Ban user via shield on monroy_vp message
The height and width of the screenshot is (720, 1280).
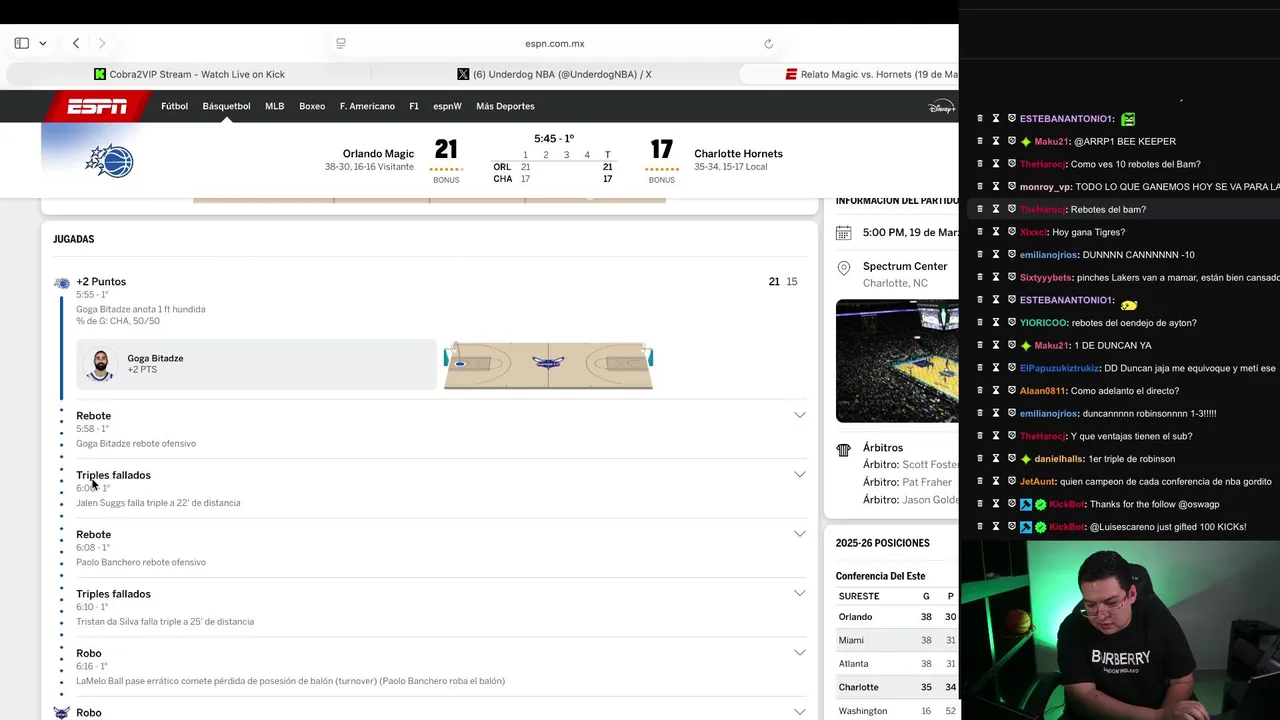click(1012, 186)
